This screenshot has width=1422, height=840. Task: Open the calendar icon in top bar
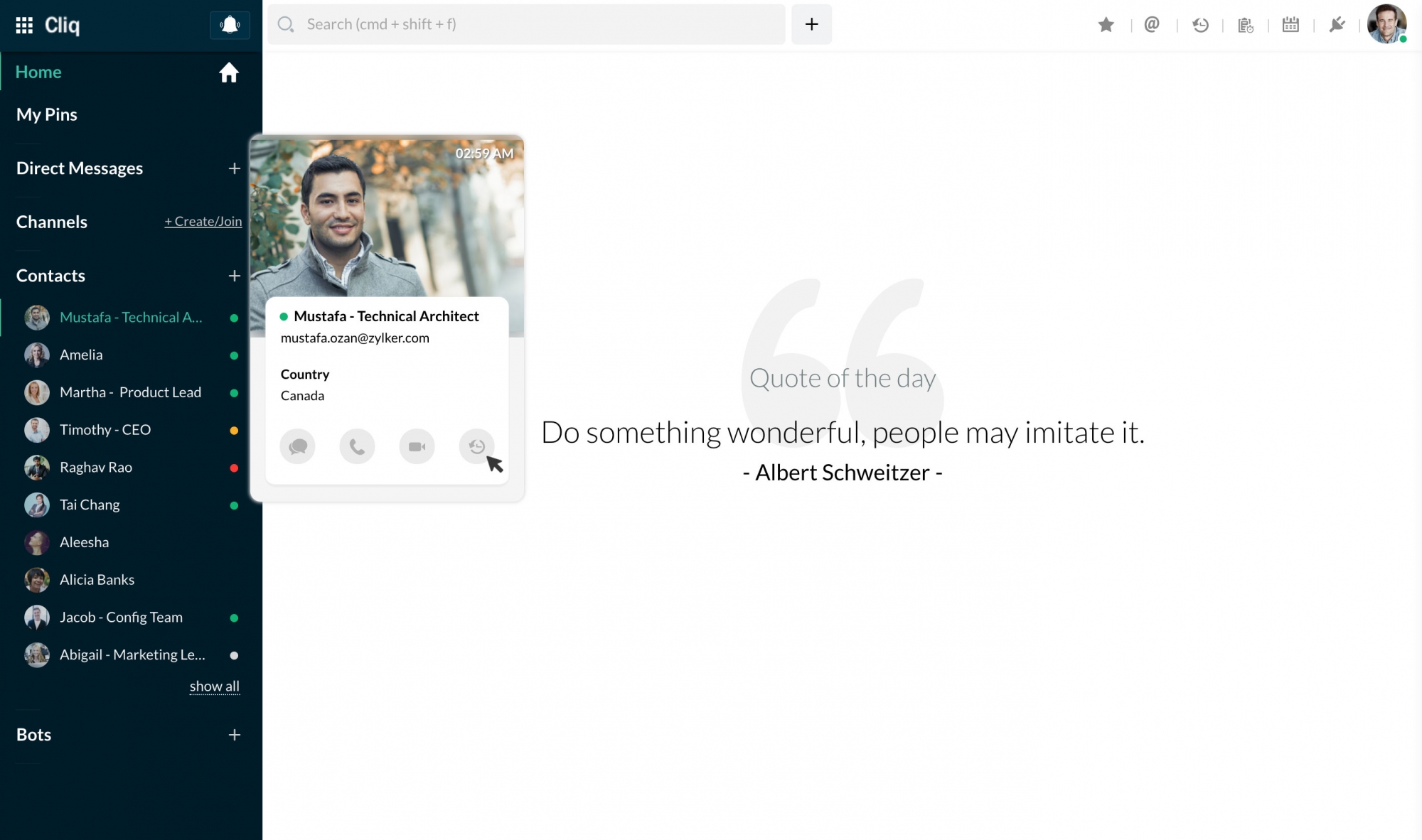point(1290,25)
